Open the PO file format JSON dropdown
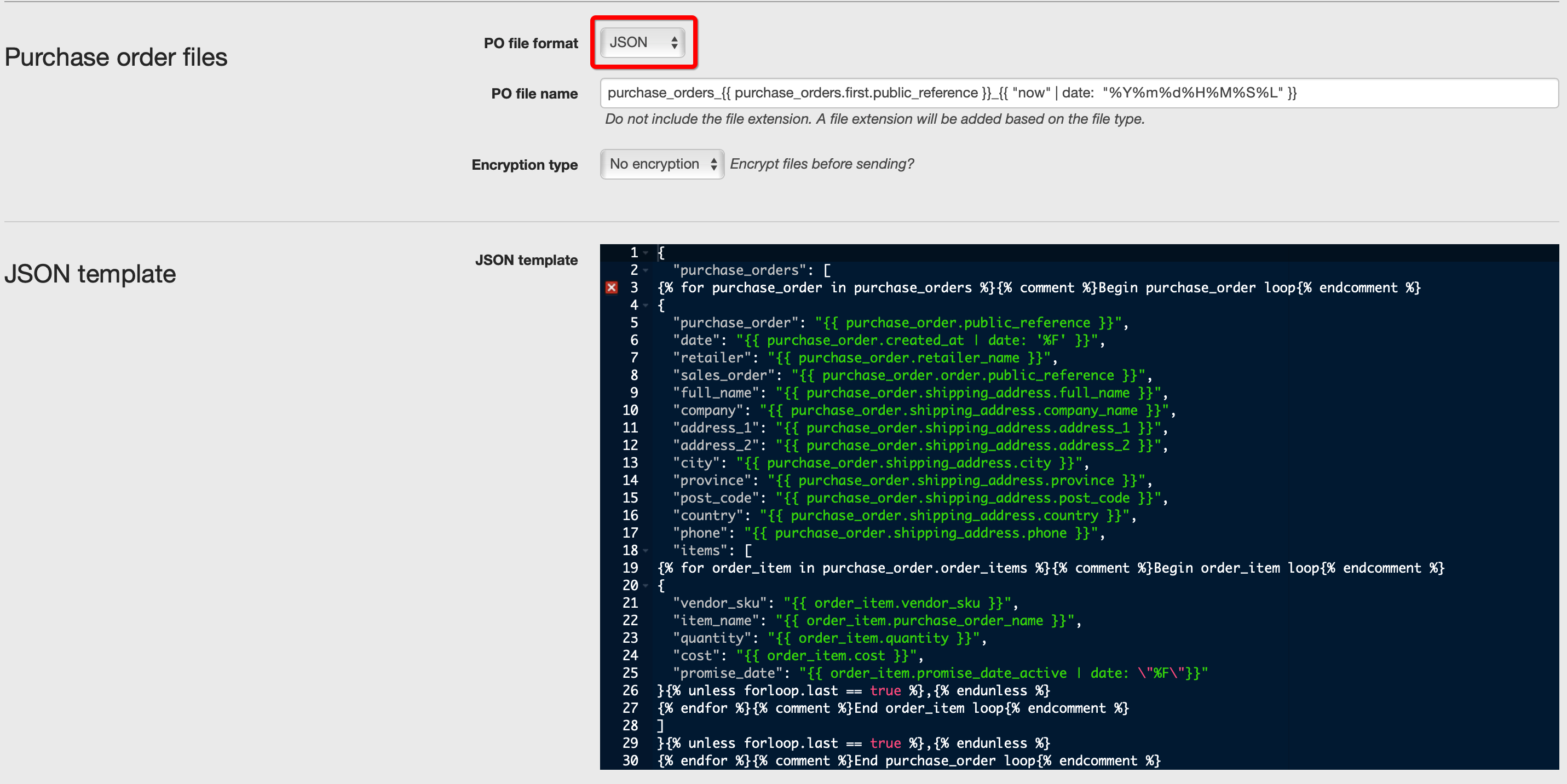This screenshot has width=1567, height=784. click(642, 43)
